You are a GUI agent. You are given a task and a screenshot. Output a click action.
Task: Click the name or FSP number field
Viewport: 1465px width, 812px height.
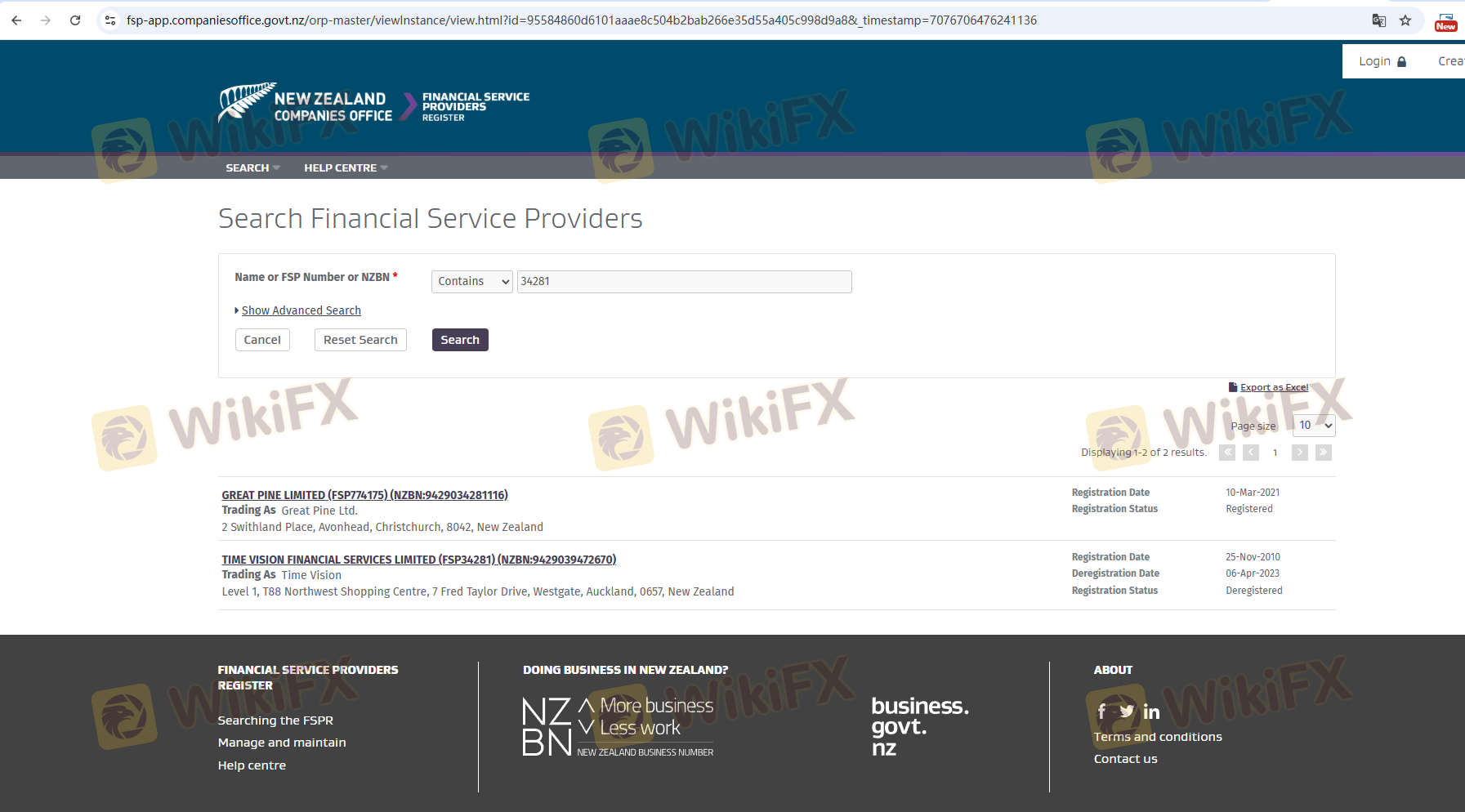[684, 282]
